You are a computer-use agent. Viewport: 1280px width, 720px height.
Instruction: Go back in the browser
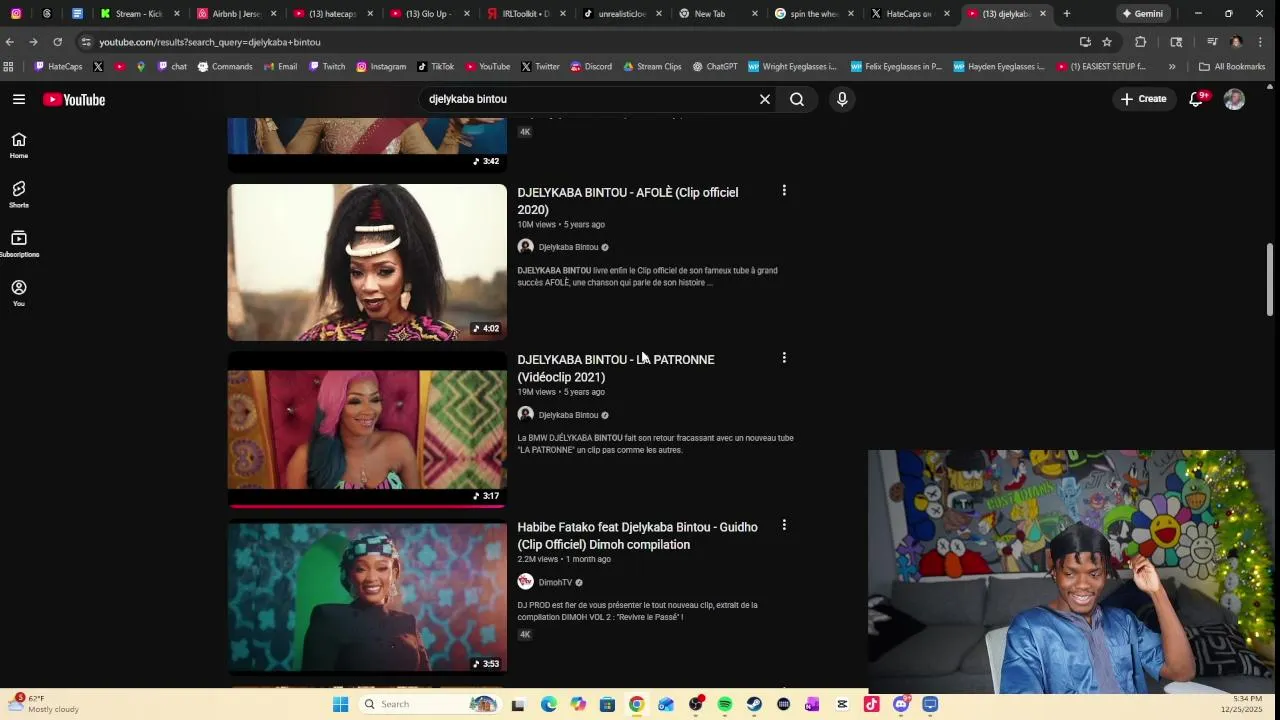point(9,42)
